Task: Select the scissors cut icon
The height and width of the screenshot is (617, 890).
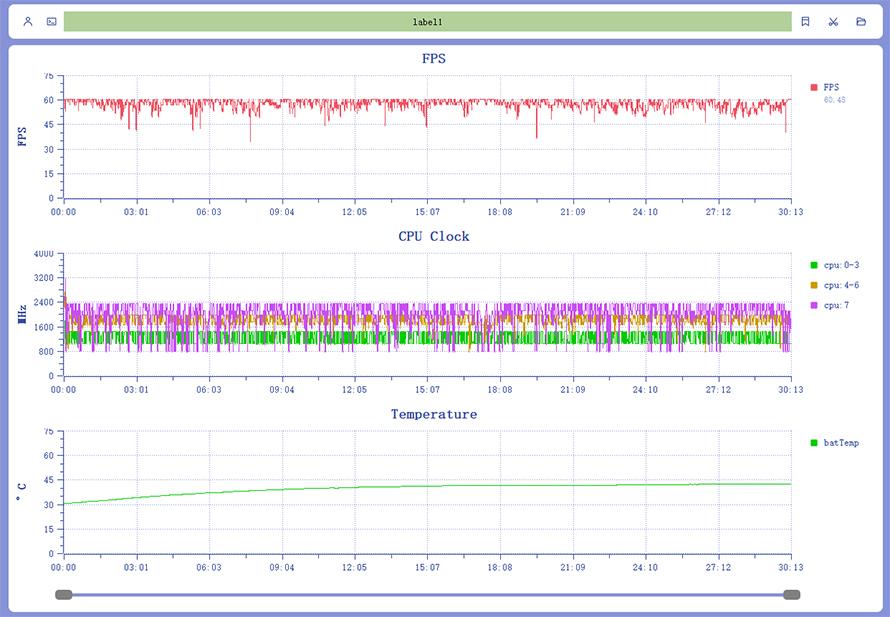Action: tap(832, 21)
